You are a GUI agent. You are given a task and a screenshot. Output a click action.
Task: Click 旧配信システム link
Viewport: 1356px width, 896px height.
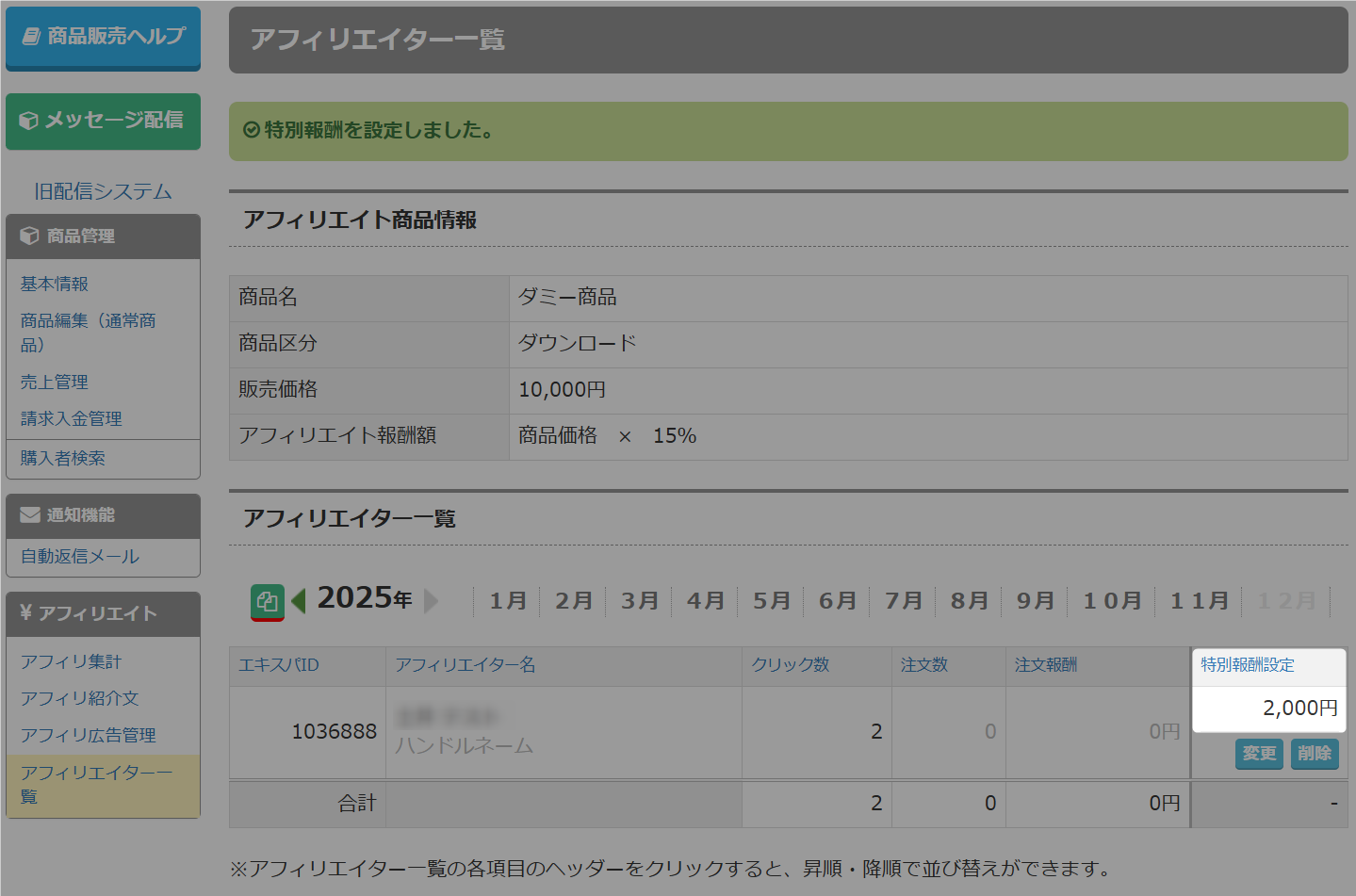[x=103, y=191]
